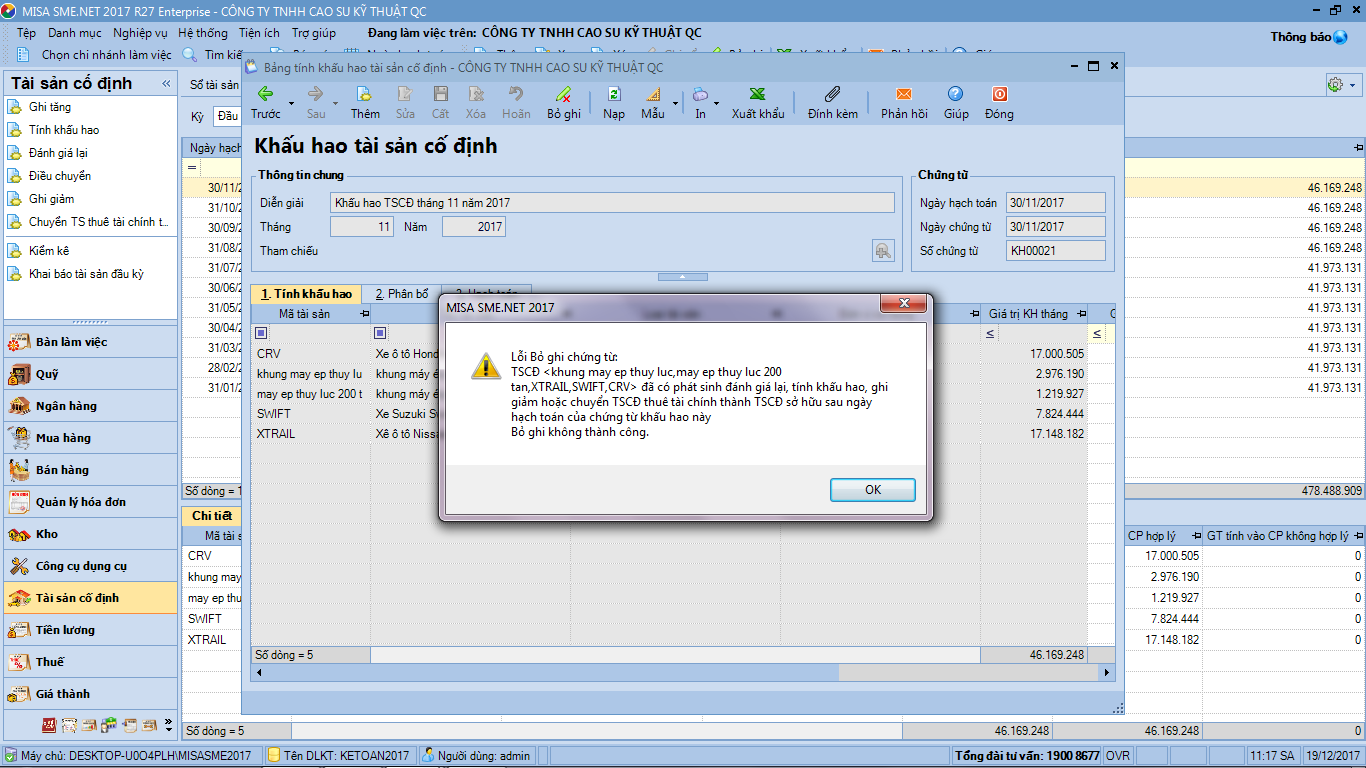Open Ghi giảm in sidebar

coord(52,199)
